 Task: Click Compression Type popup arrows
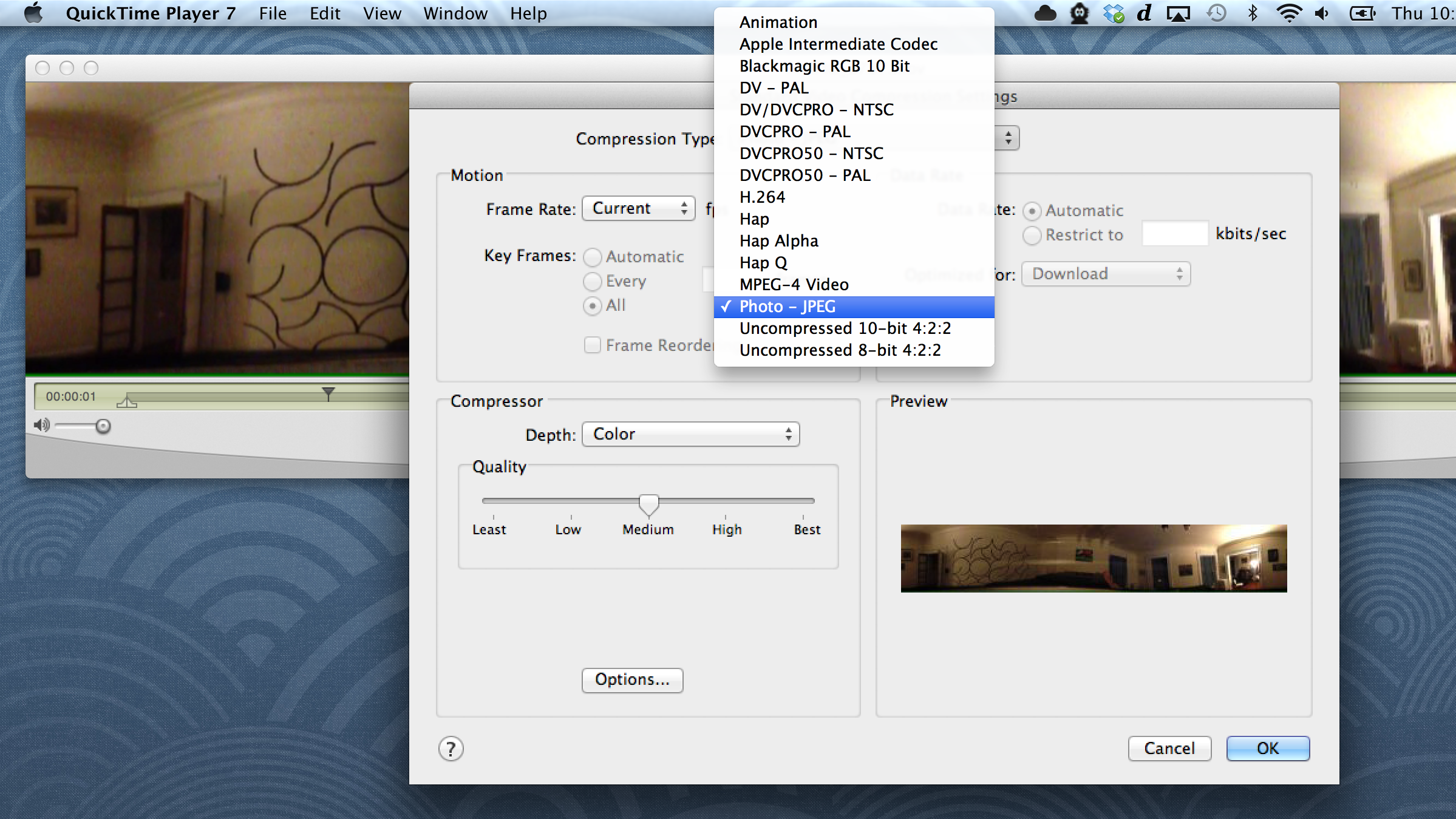tap(1008, 138)
